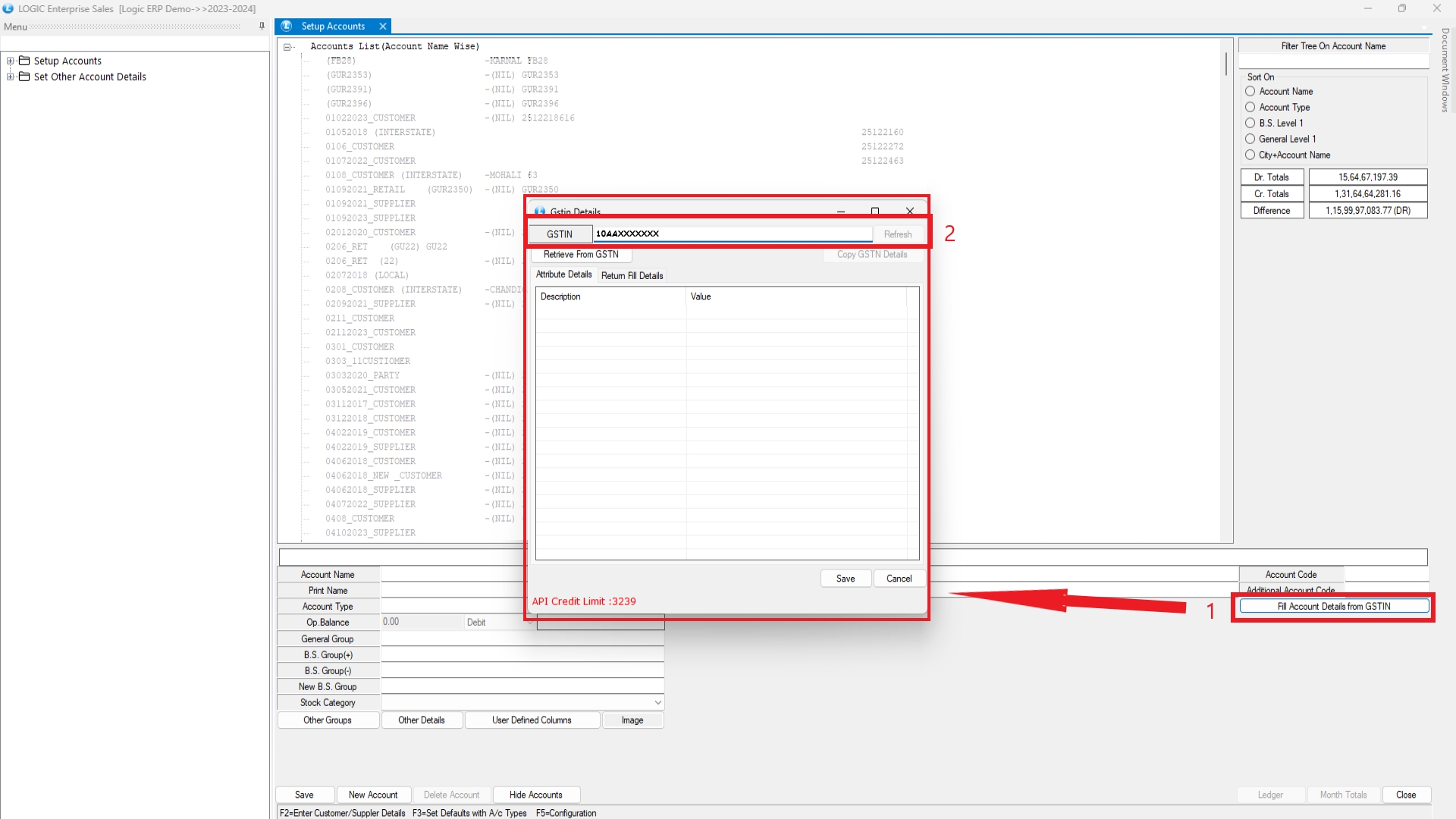Maximize the Gstin Details dialog
The width and height of the screenshot is (1456, 819).
[x=875, y=212]
